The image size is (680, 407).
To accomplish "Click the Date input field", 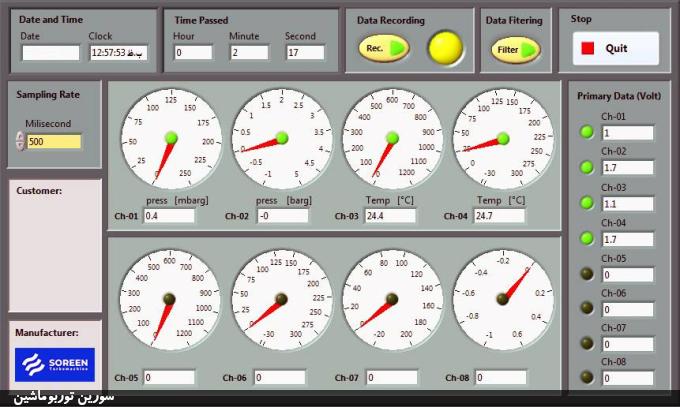I will click(x=50, y=53).
